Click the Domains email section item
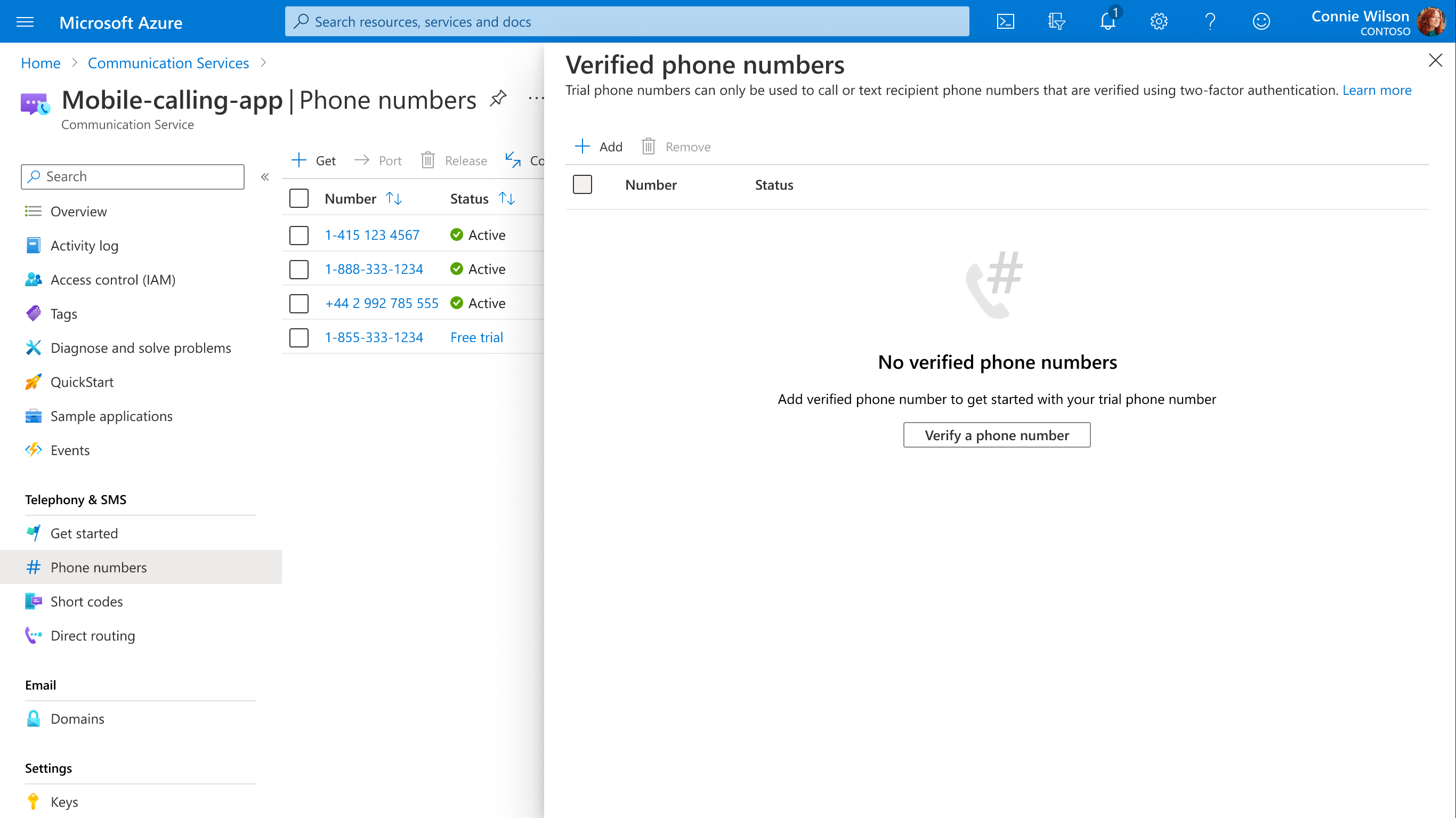 (77, 718)
